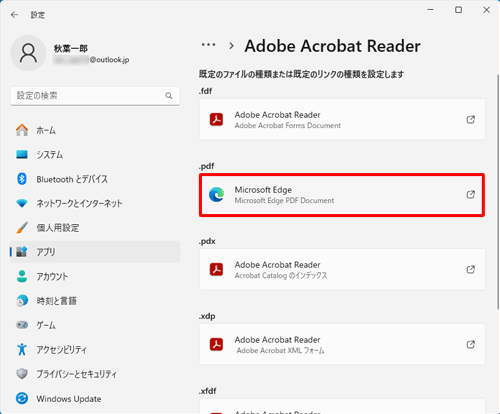Click Acrobat icon in .fdf row

click(x=216, y=119)
